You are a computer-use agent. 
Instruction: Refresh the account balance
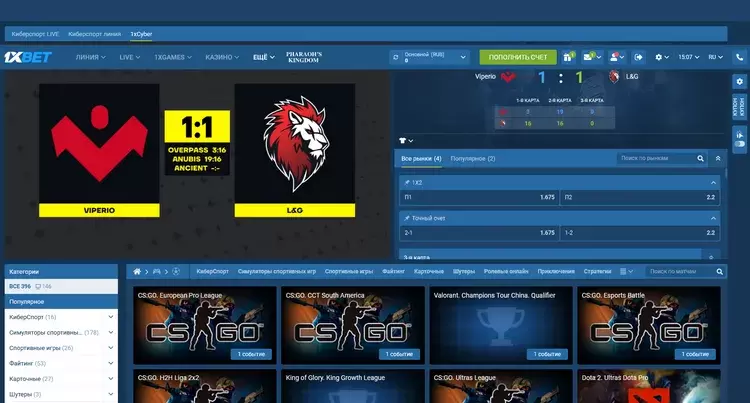[396, 57]
